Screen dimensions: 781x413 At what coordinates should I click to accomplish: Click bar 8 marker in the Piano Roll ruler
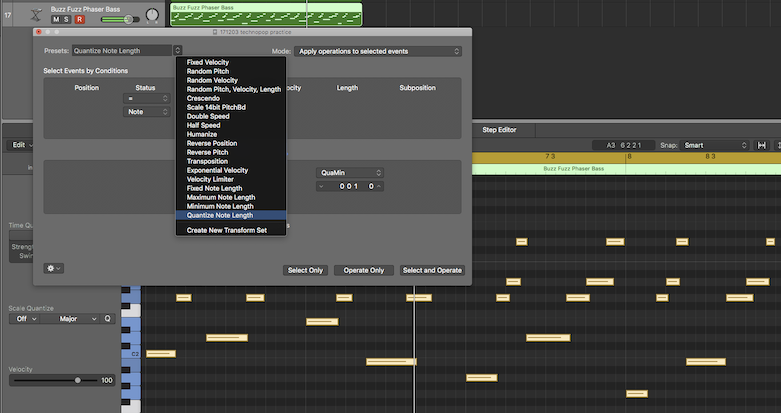[629, 156]
